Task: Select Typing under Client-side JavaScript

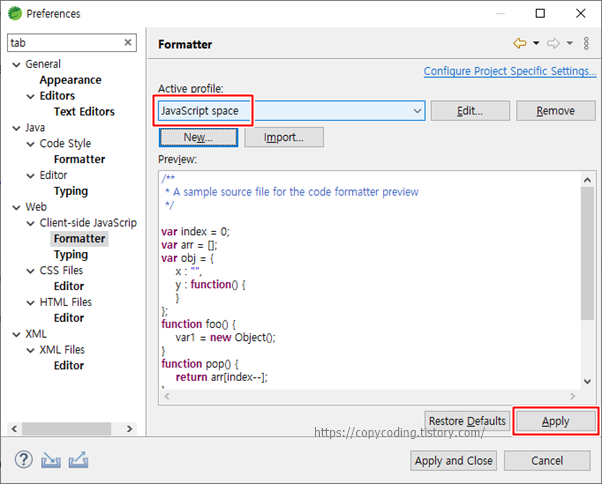Action: click(71, 254)
